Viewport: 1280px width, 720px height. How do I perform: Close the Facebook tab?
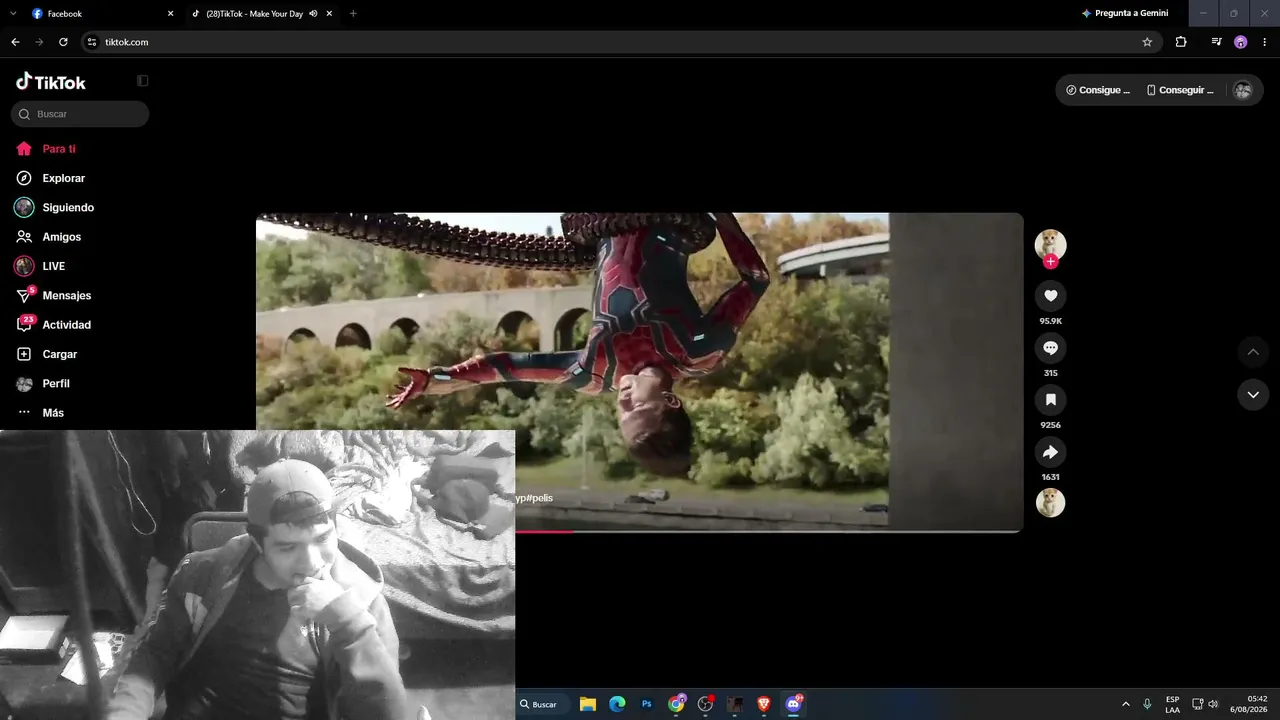point(170,14)
